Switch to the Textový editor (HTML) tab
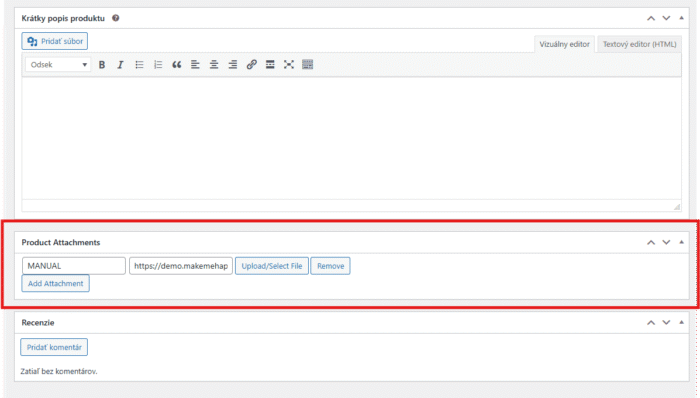 coord(639,44)
